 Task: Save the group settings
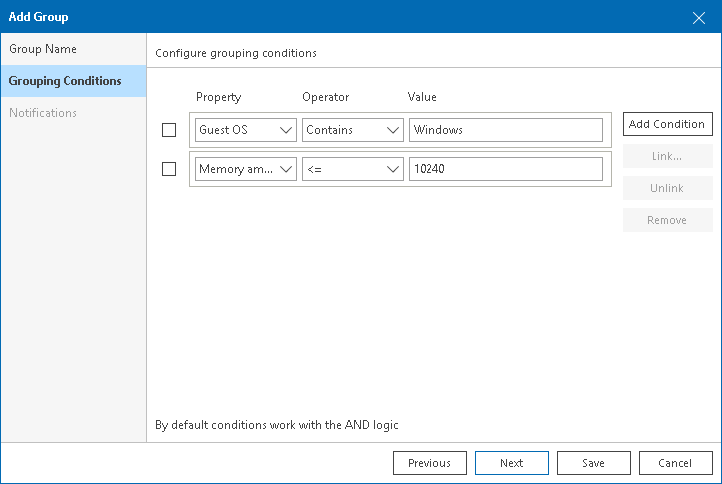(x=593, y=463)
